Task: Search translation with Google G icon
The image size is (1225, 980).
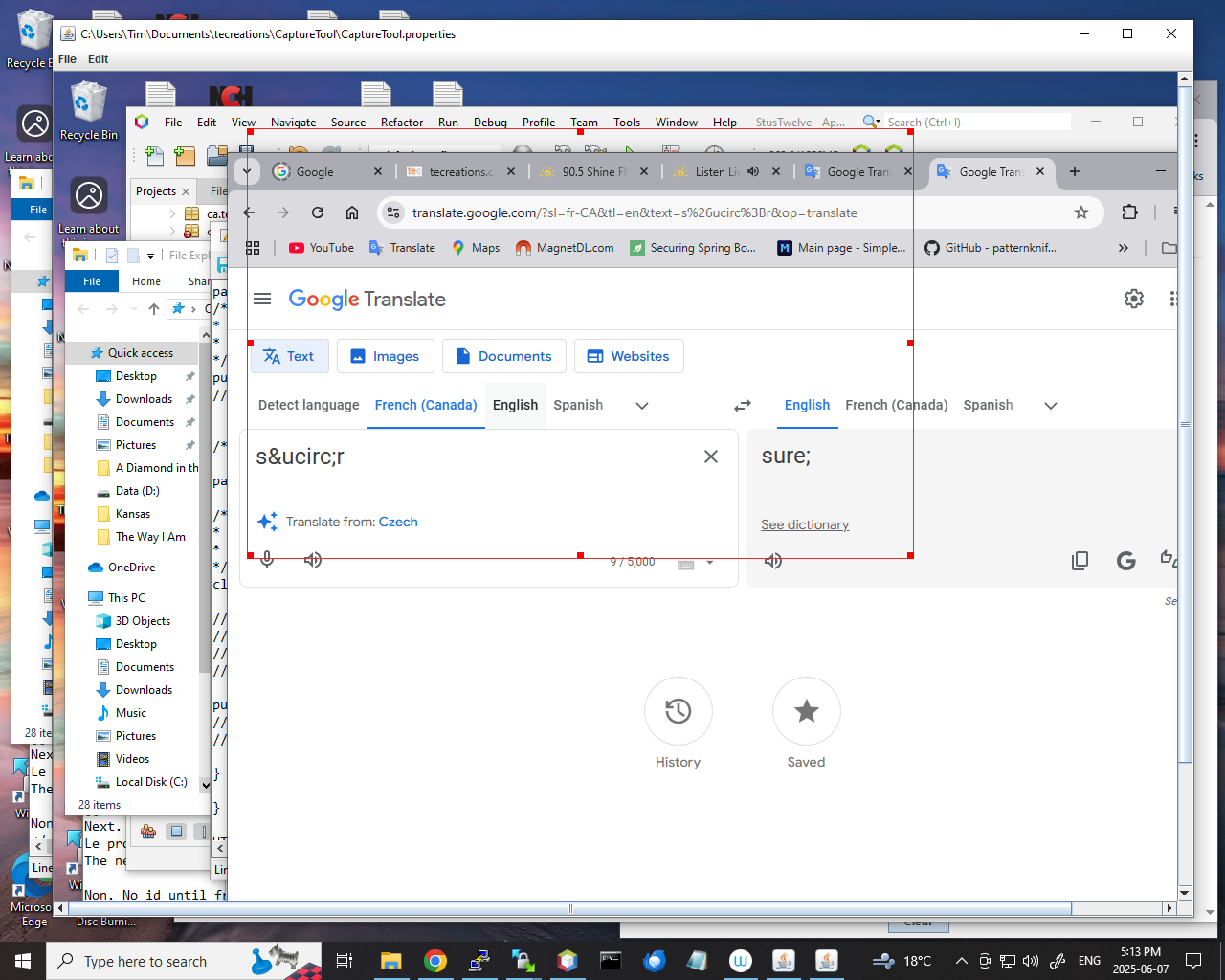Action: (1126, 561)
